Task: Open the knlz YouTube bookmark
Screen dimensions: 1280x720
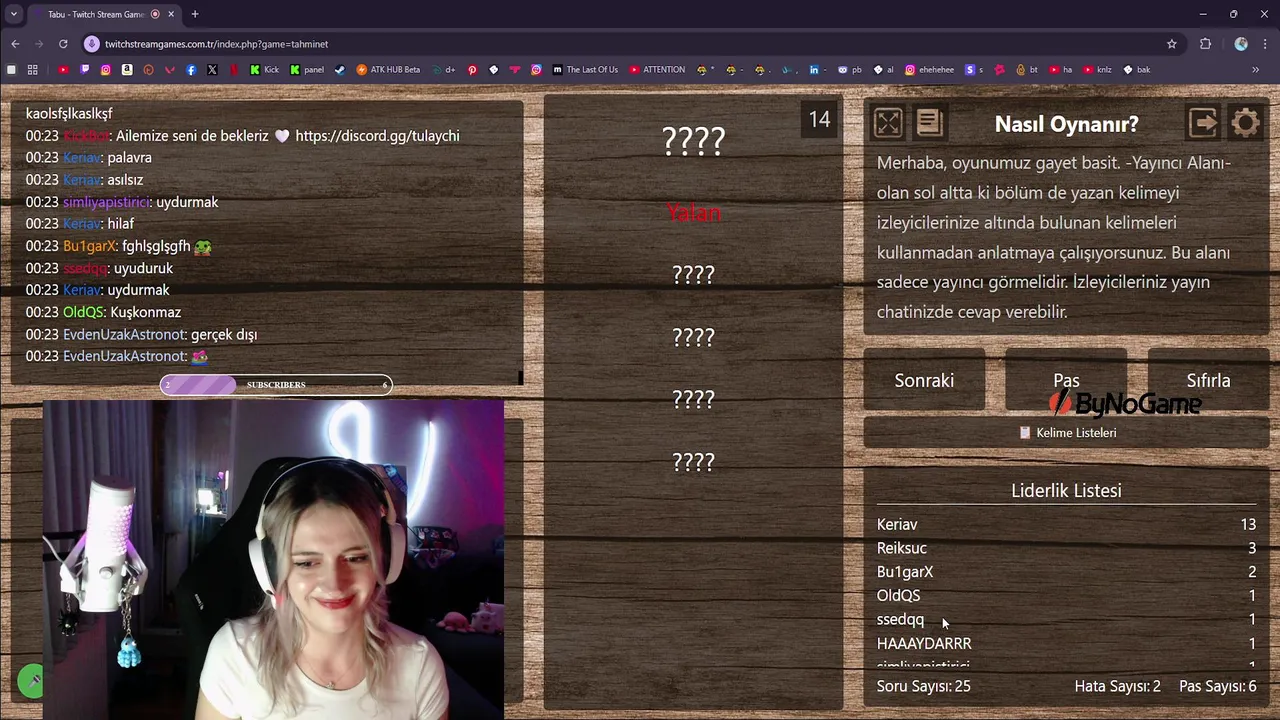Action: tap(1098, 70)
